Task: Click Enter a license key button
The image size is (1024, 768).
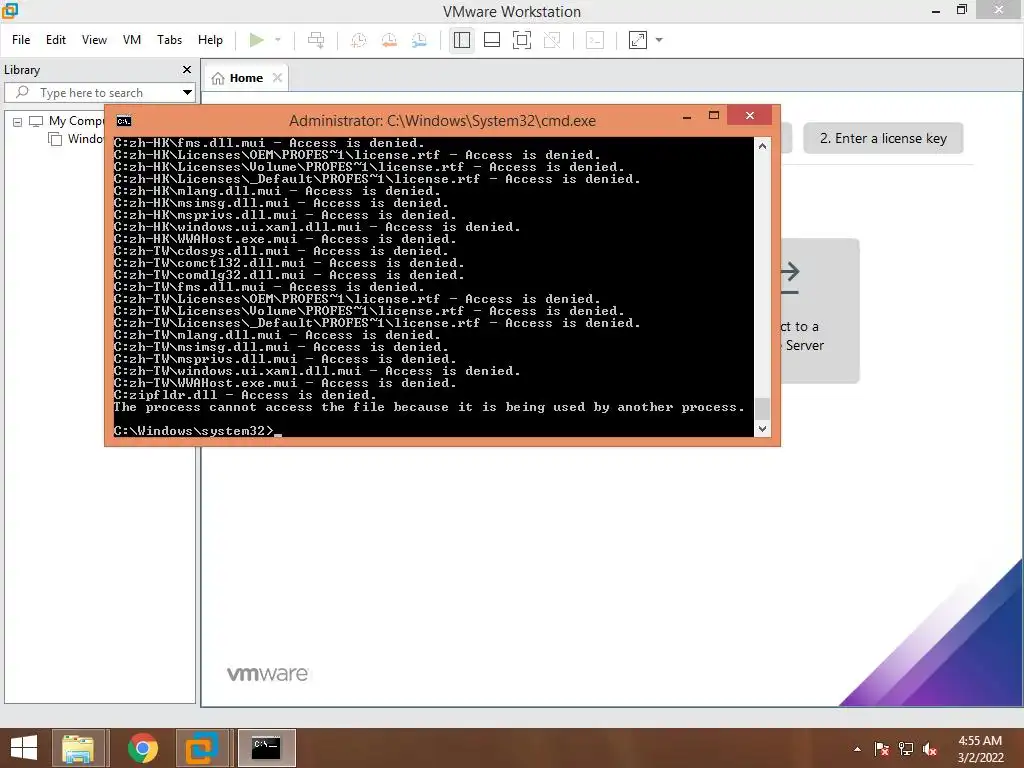Action: pos(883,138)
